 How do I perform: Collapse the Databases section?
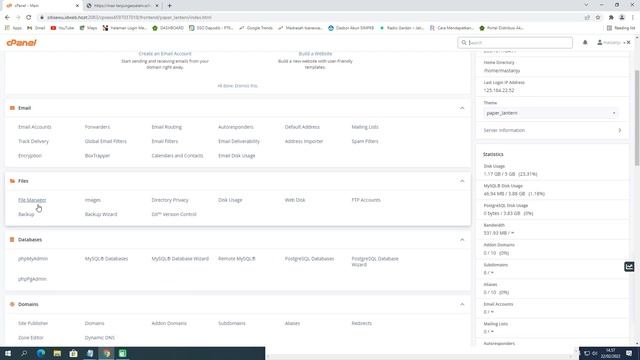462,240
